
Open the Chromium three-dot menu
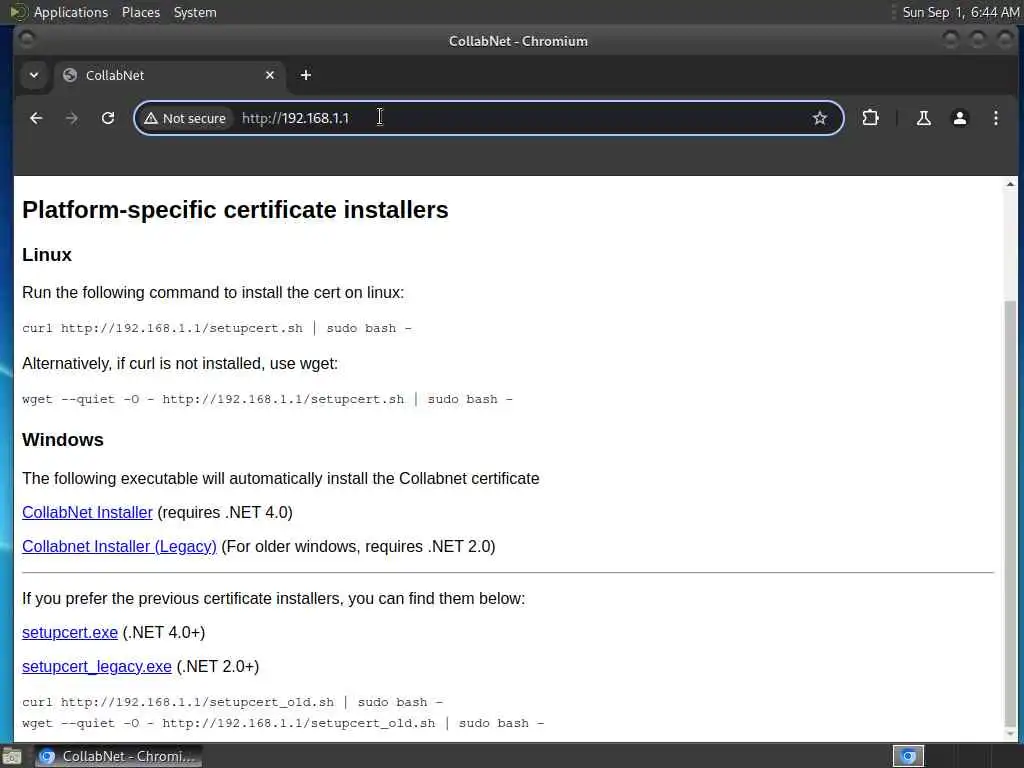click(995, 118)
